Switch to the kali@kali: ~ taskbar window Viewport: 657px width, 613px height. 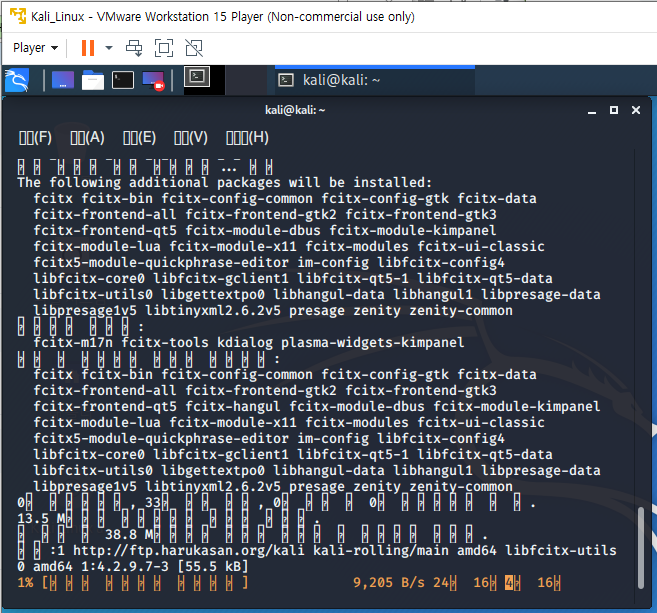click(375, 80)
